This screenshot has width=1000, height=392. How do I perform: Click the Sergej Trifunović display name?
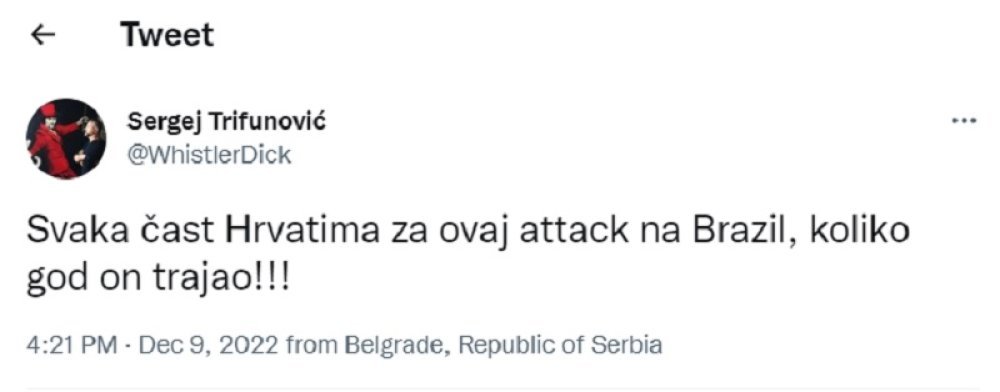pos(227,121)
